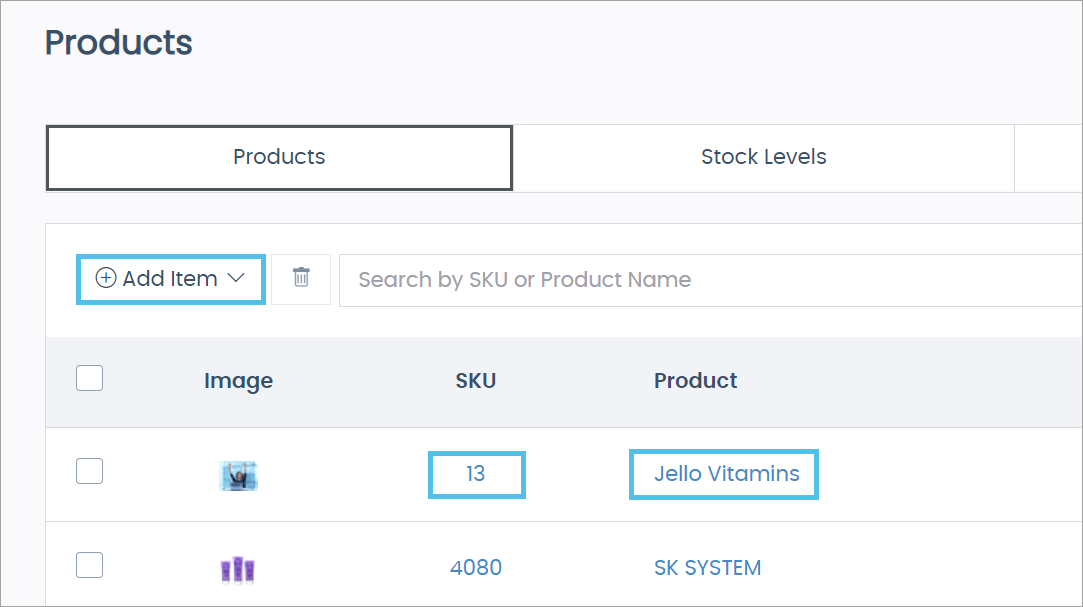Expand the Add Item dropdown chevron
The image size is (1083, 607).
[x=237, y=279]
